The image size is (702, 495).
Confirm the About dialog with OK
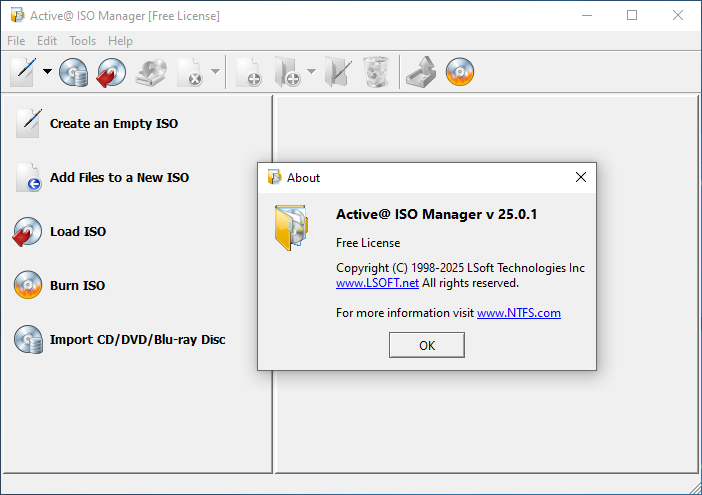(427, 345)
